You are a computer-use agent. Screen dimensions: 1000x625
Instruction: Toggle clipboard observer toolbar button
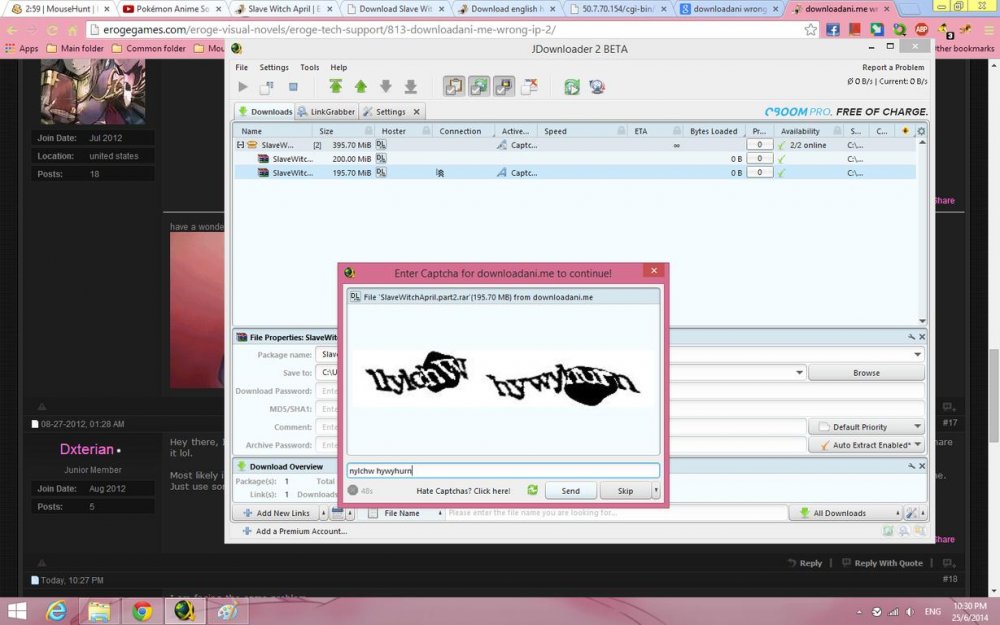(x=454, y=87)
